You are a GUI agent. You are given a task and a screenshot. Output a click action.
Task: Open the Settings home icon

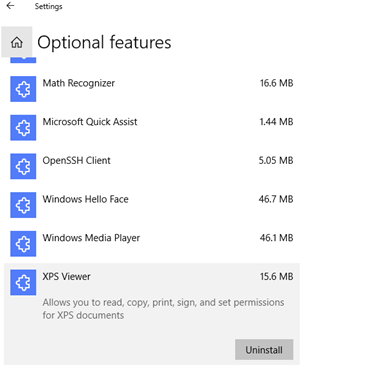(x=17, y=42)
